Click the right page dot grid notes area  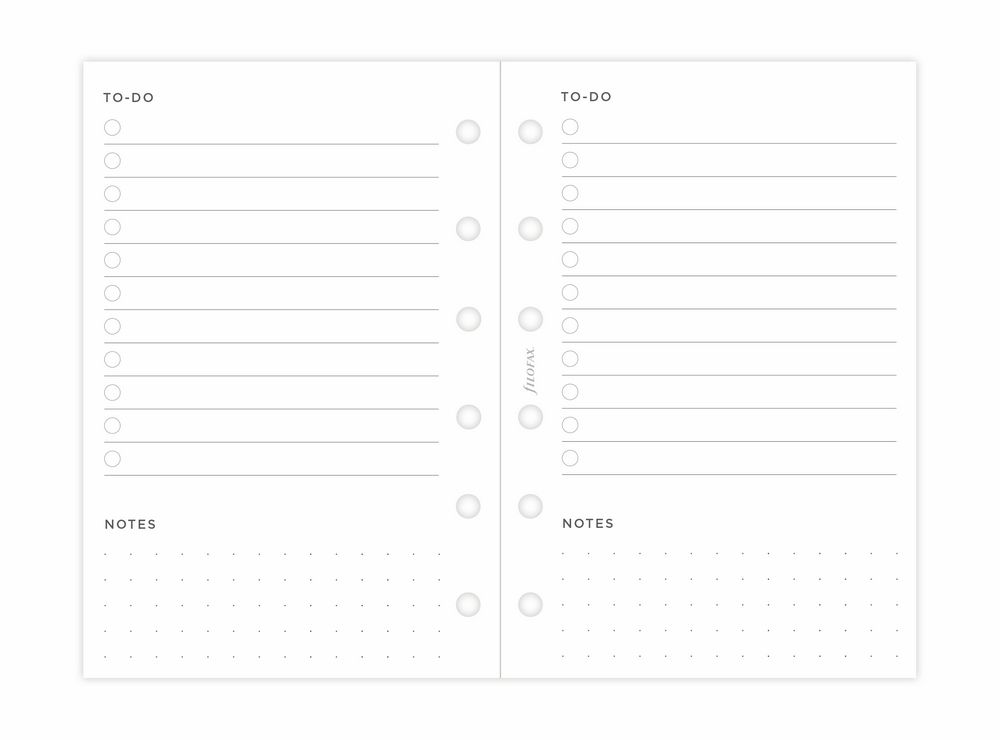click(x=730, y=605)
